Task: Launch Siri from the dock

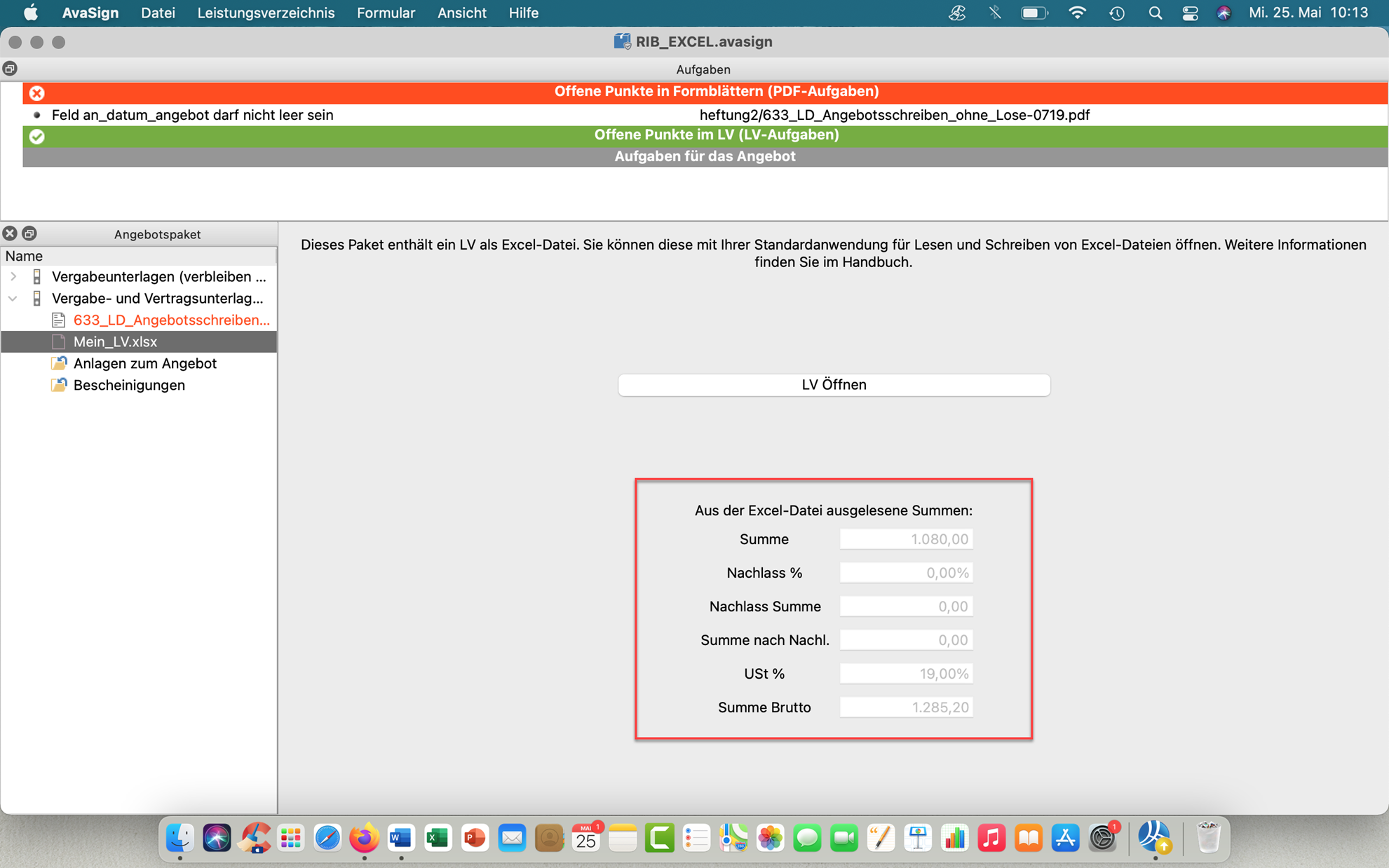Action: click(217, 838)
